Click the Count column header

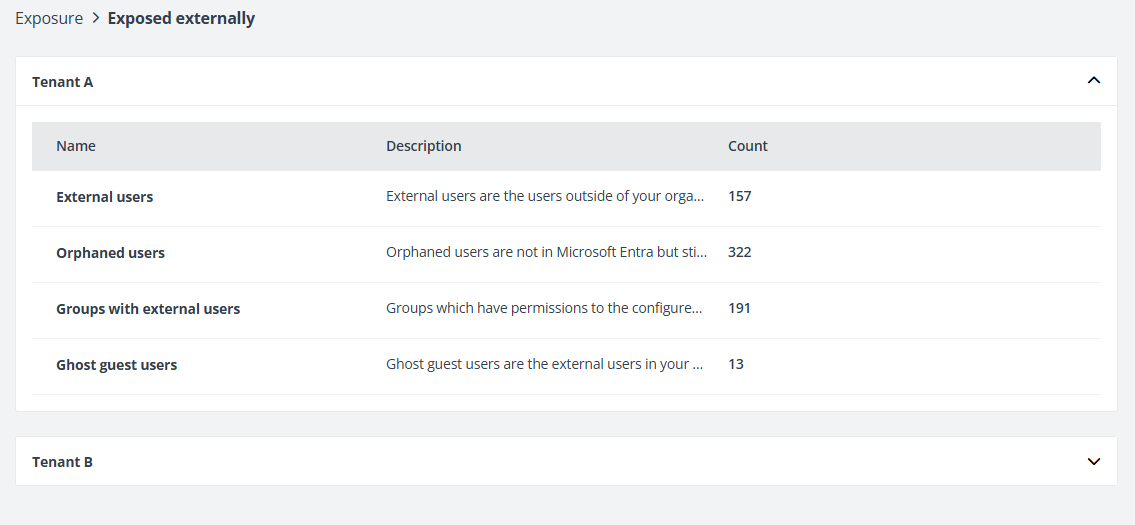coord(748,146)
